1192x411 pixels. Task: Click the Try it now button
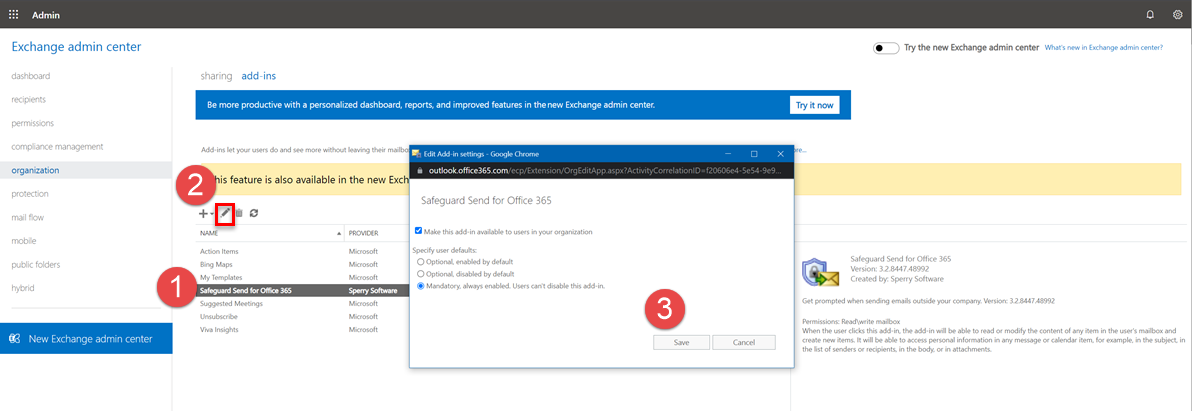(x=814, y=105)
